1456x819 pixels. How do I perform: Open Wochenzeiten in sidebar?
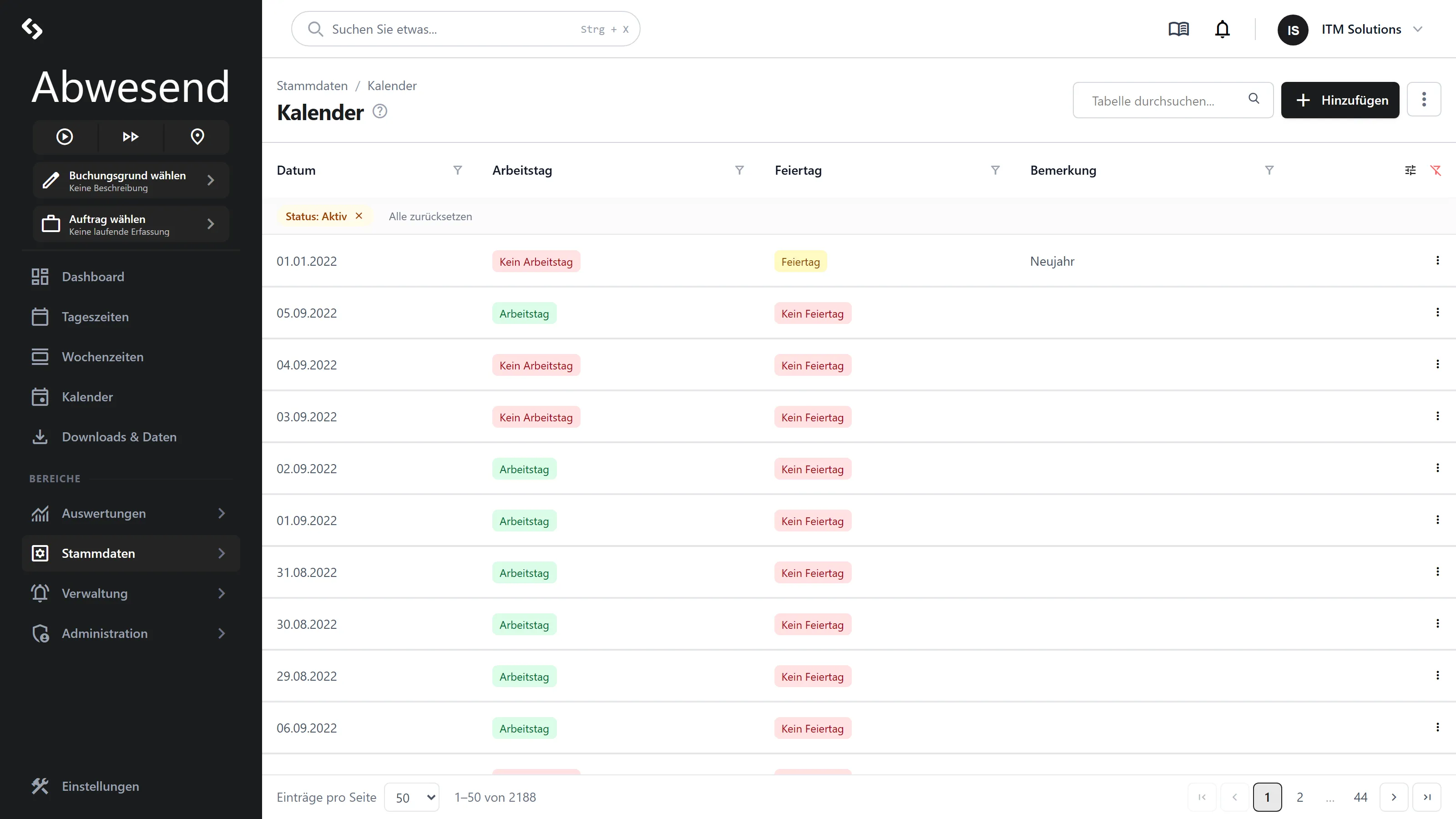[131, 357]
